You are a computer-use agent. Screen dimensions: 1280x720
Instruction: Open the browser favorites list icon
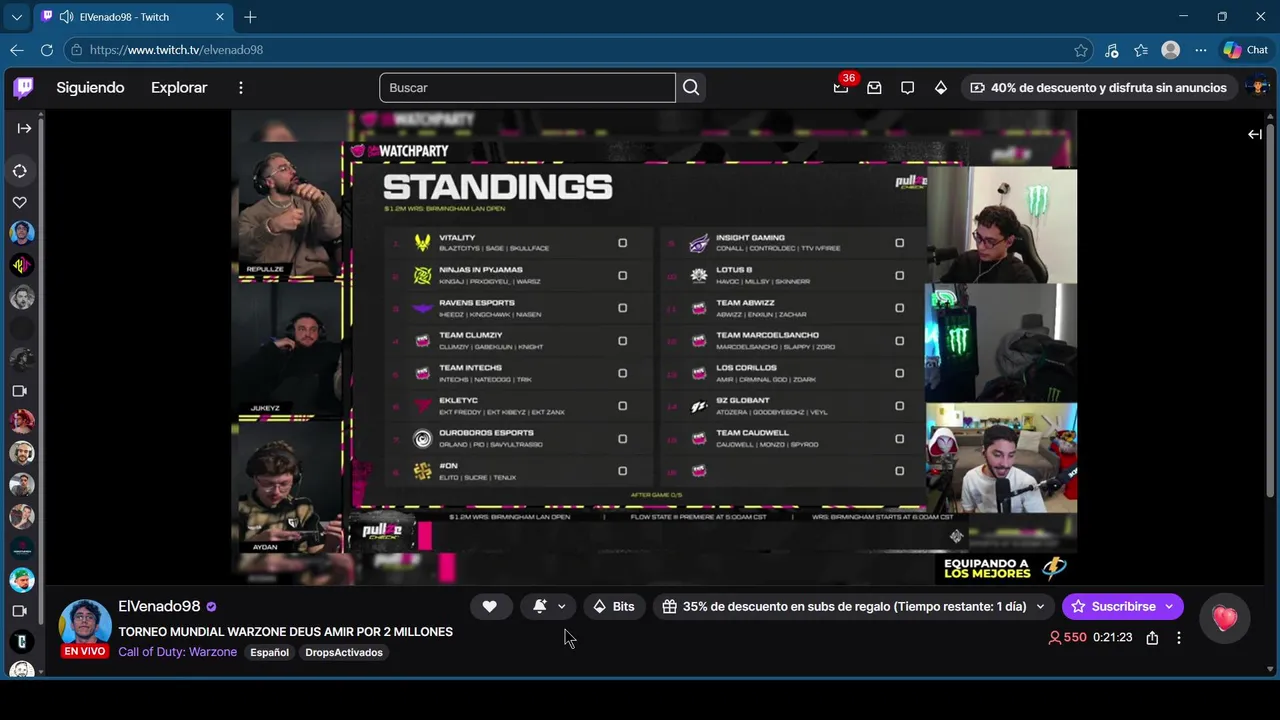1141,50
